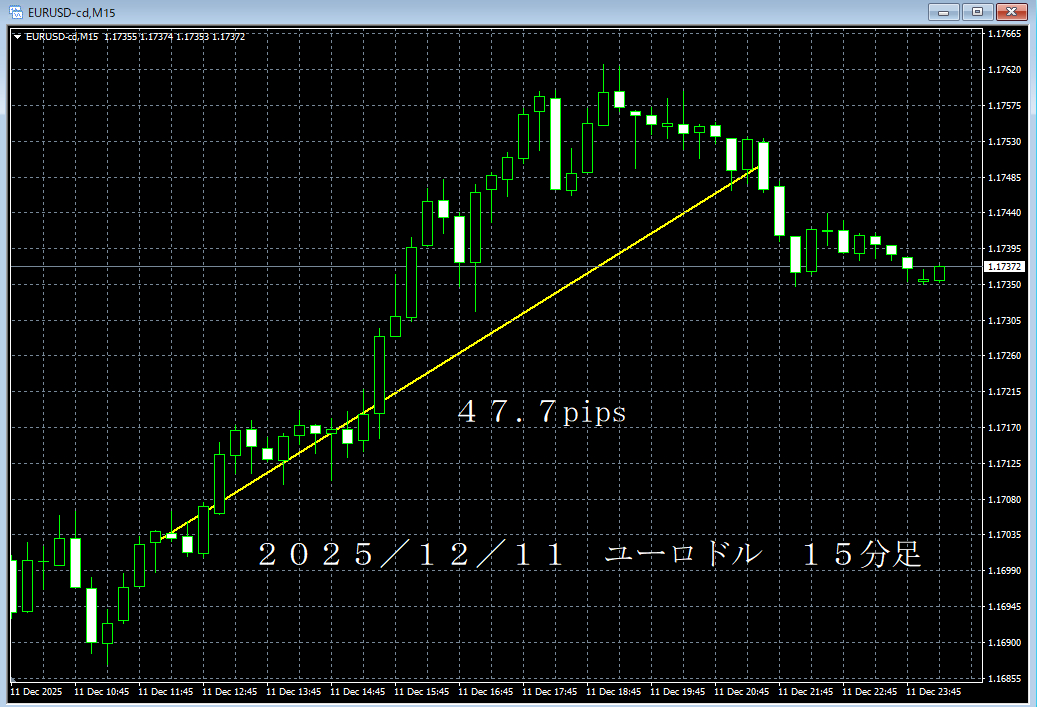This screenshot has height=707, width=1037.
Task: Maximize the EURUSD-cd,M15 chart window
Action: pos(977,12)
